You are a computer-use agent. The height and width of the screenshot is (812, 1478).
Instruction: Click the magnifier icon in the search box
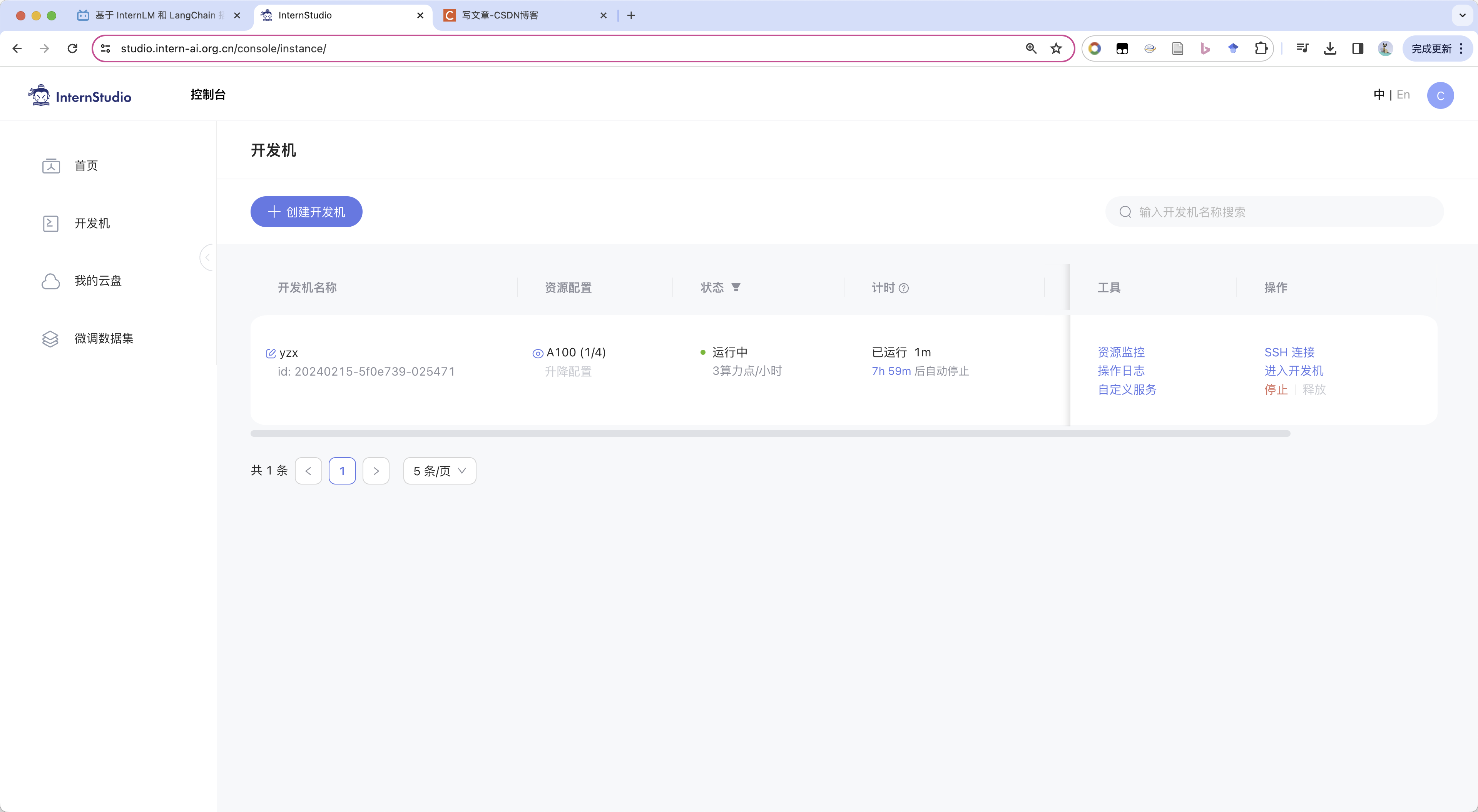click(1126, 211)
